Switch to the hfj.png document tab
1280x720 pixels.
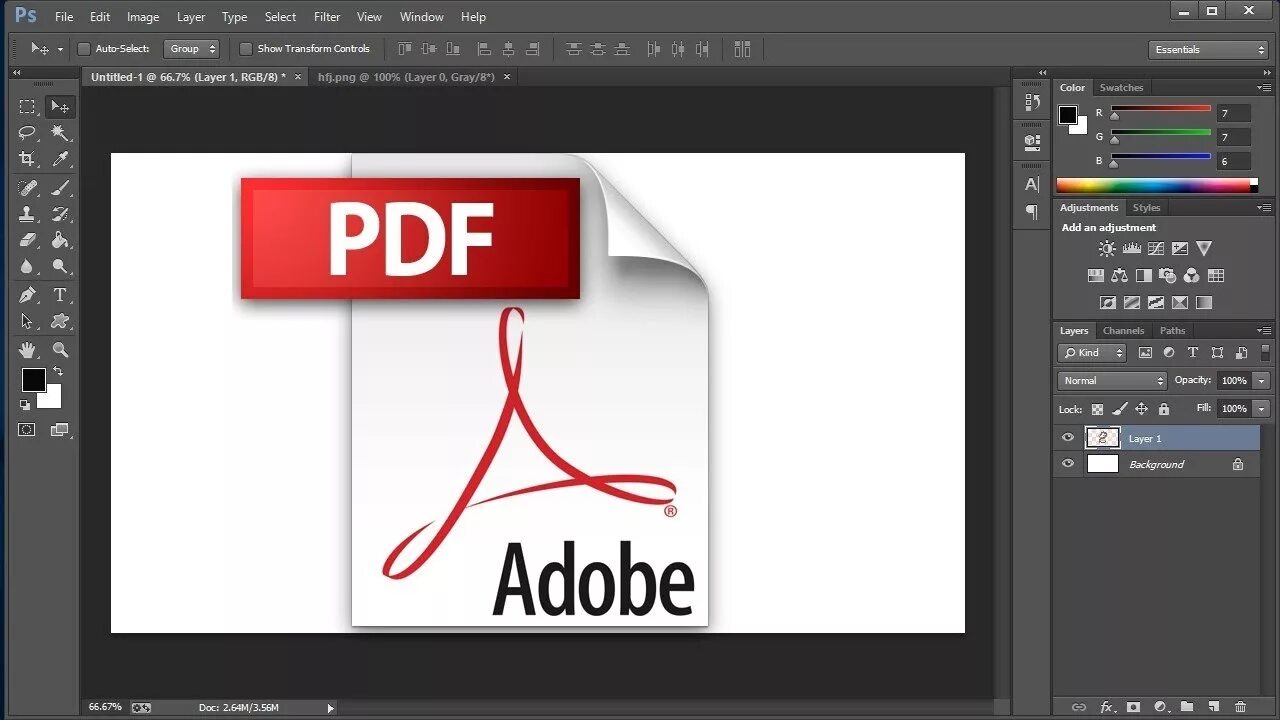[x=406, y=77]
